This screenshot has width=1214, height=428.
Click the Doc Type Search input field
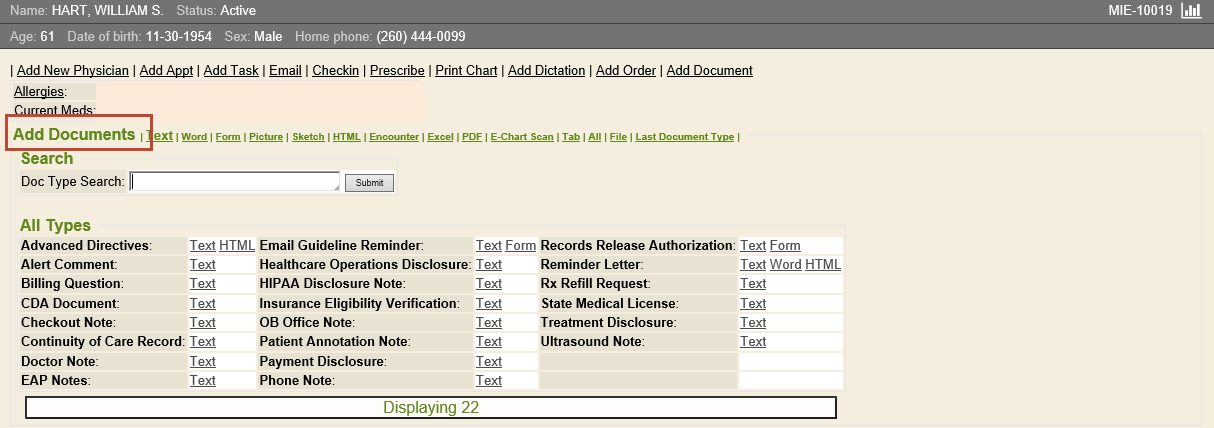235,182
